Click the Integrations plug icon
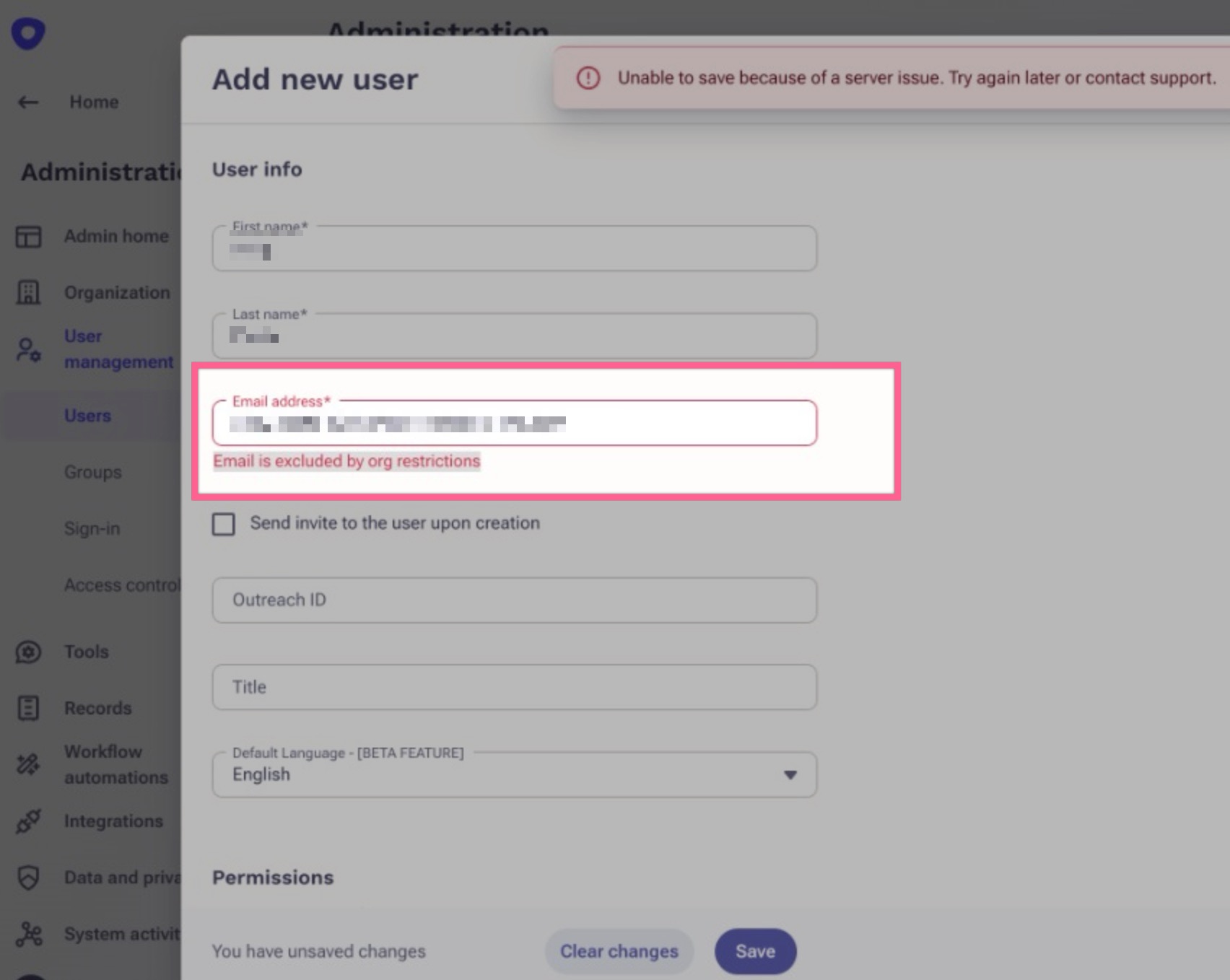Image resolution: width=1230 pixels, height=980 pixels. click(29, 821)
